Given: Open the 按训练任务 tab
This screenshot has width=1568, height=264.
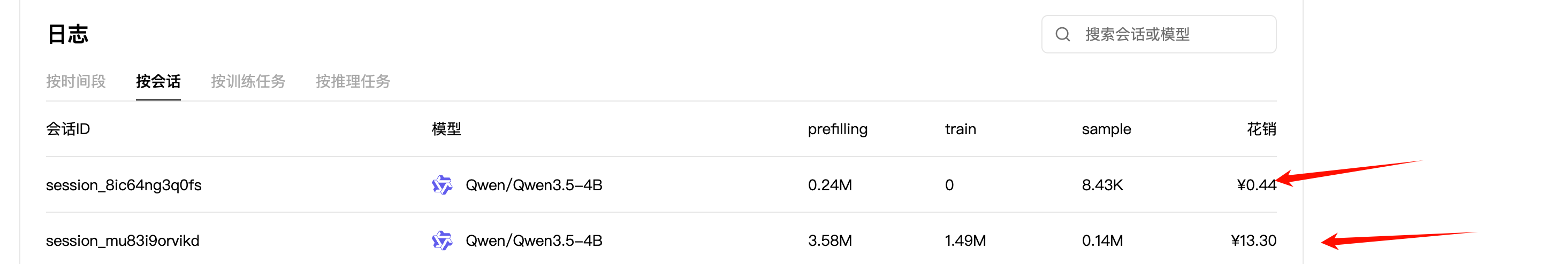Looking at the screenshot, I should click(248, 82).
